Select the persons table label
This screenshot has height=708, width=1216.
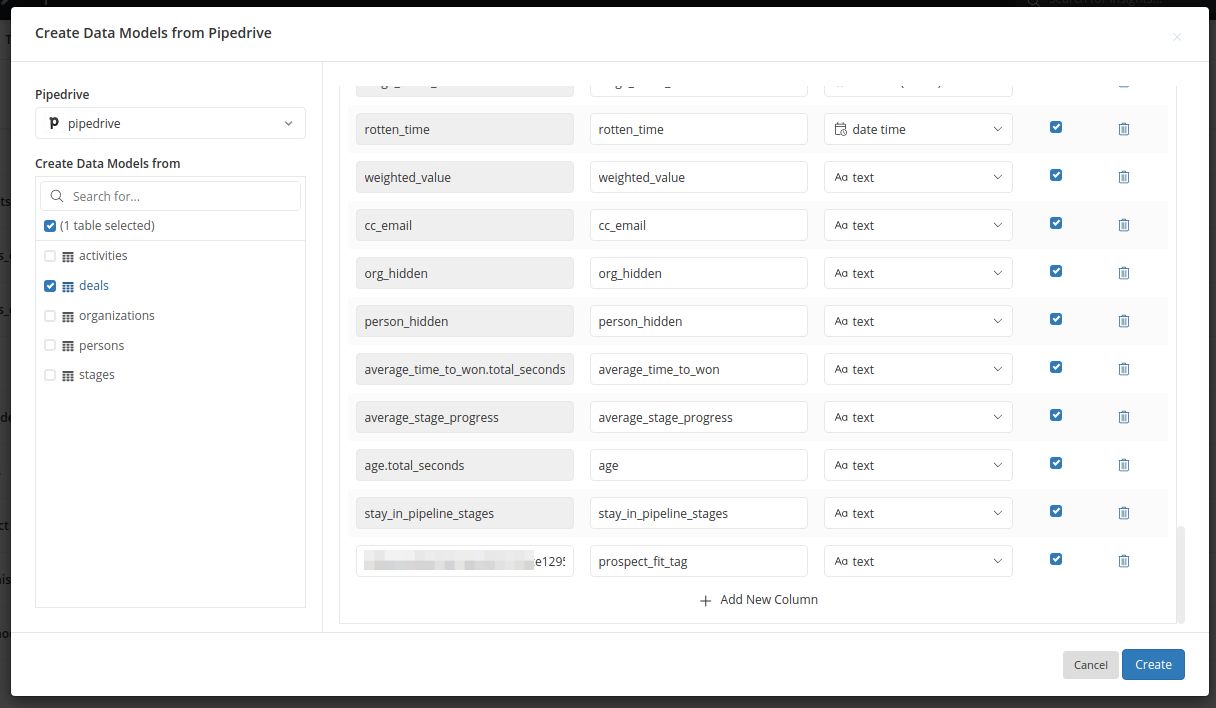(102, 346)
